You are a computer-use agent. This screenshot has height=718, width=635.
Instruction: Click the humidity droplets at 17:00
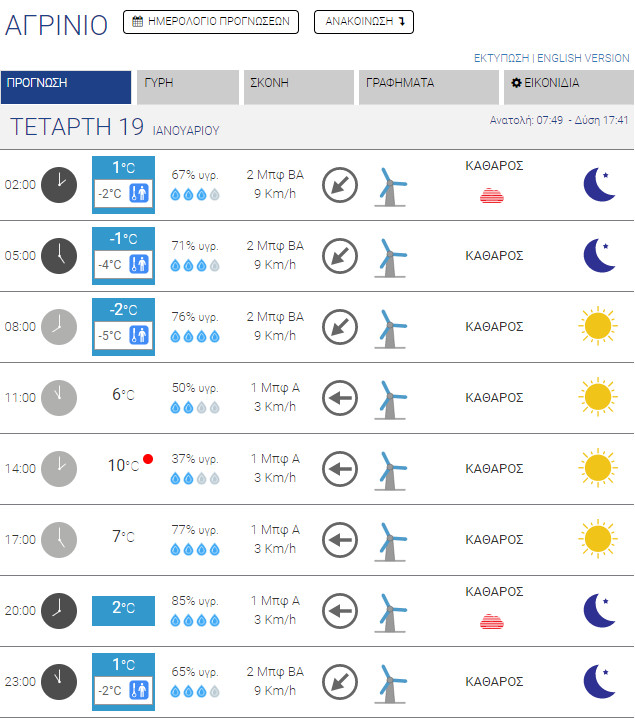pos(194,549)
